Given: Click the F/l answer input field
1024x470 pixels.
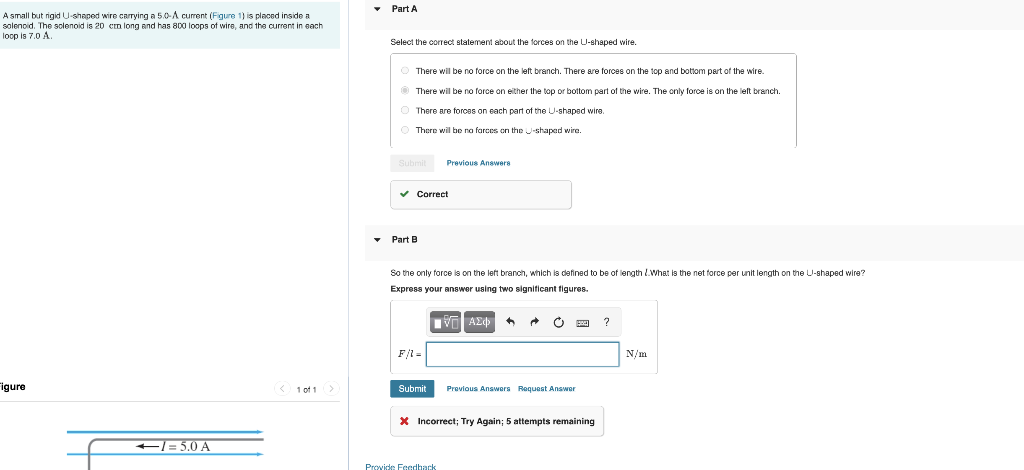Looking at the screenshot, I should click(x=522, y=354).
